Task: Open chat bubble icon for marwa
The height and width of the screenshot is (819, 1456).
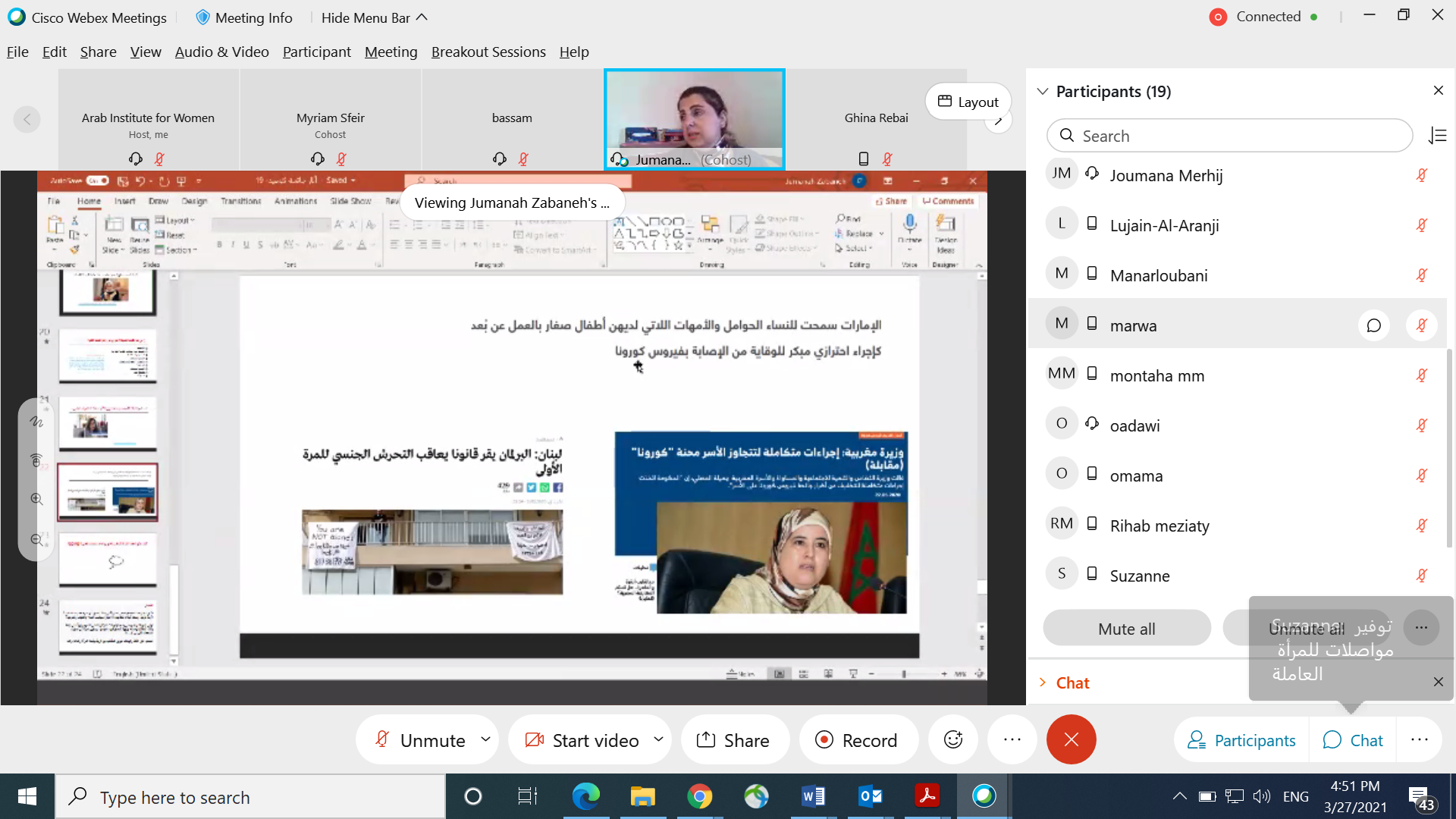Action: coord(1373,325)
